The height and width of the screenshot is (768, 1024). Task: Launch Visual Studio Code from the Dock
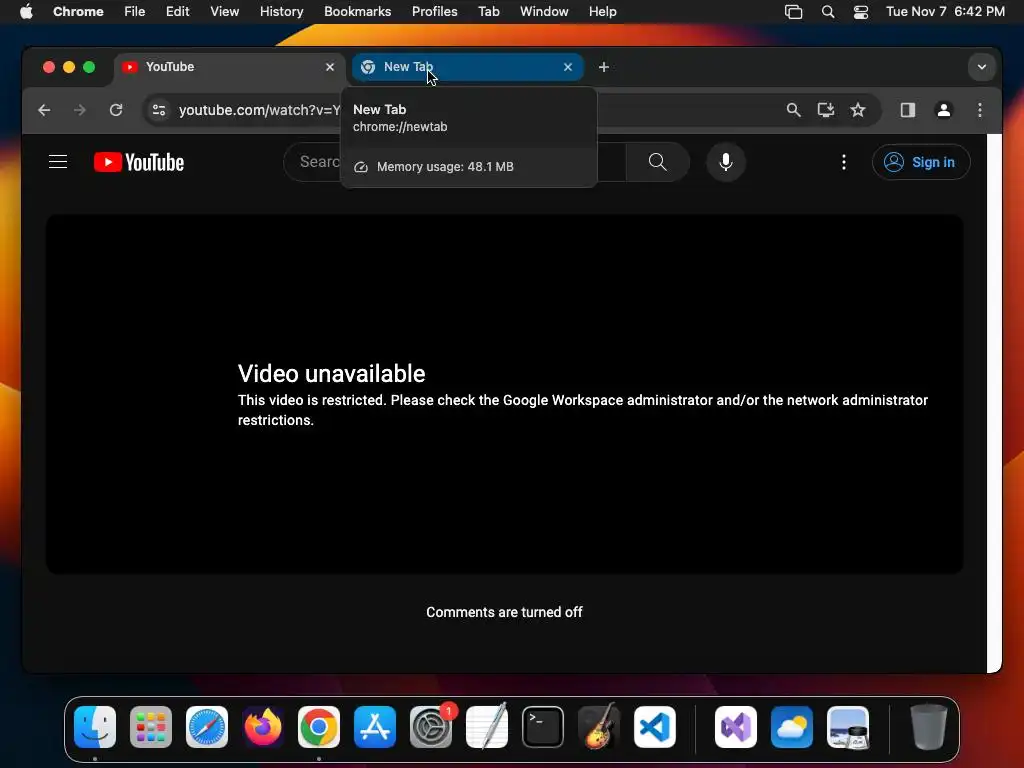655,727
